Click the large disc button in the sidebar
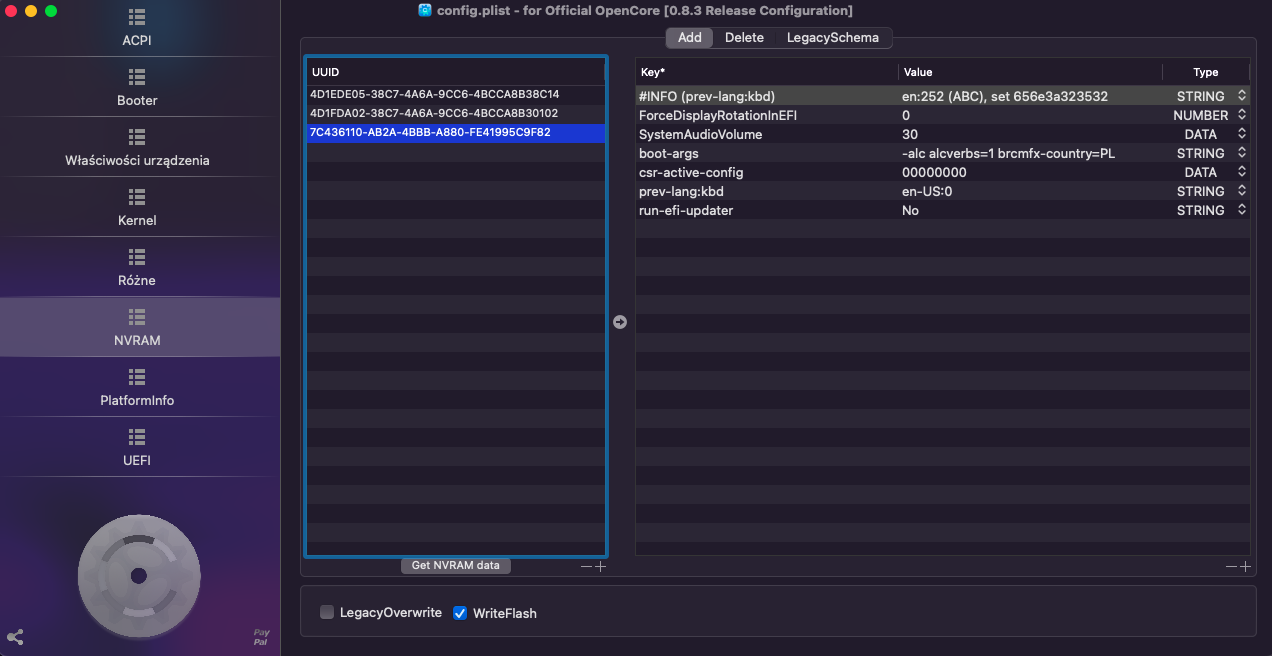Image resolution: width=1272 pixels, height=656 pixels. [x=139, y=576]
